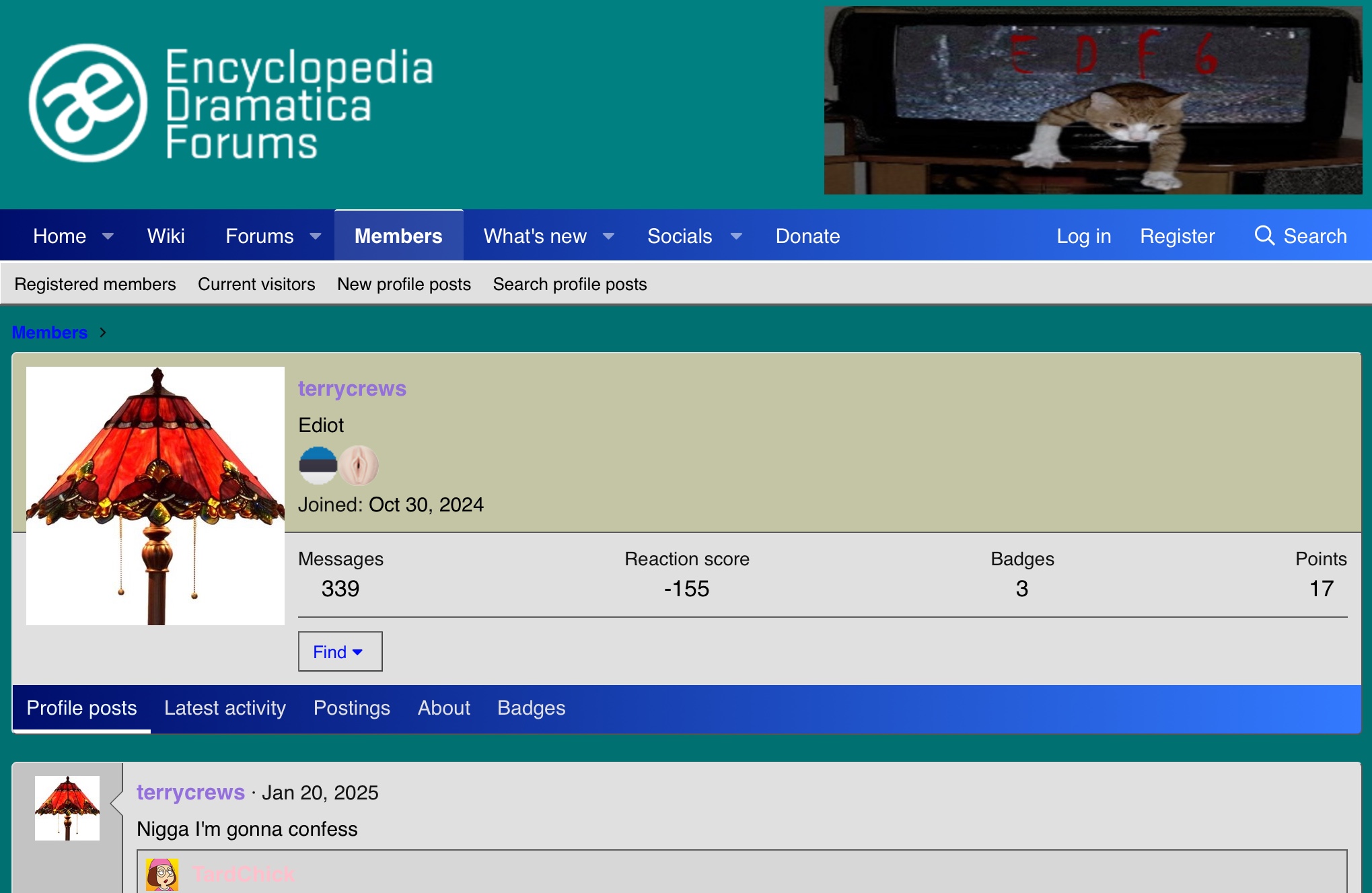Click breadcrumb chevron after Members

click(x=103, y=332)
